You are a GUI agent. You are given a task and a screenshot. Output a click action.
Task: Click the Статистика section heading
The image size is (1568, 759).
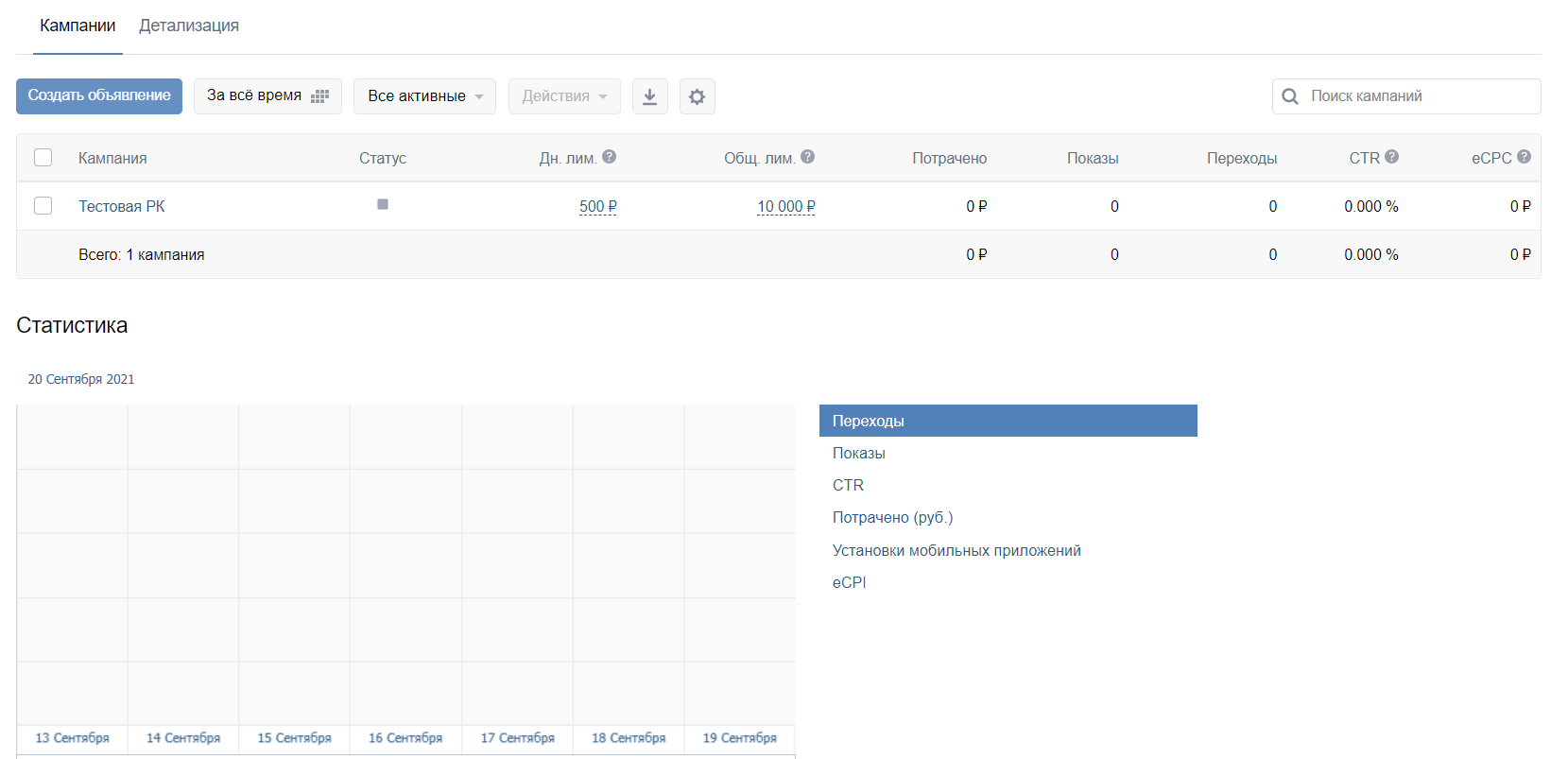pos(72,325)
